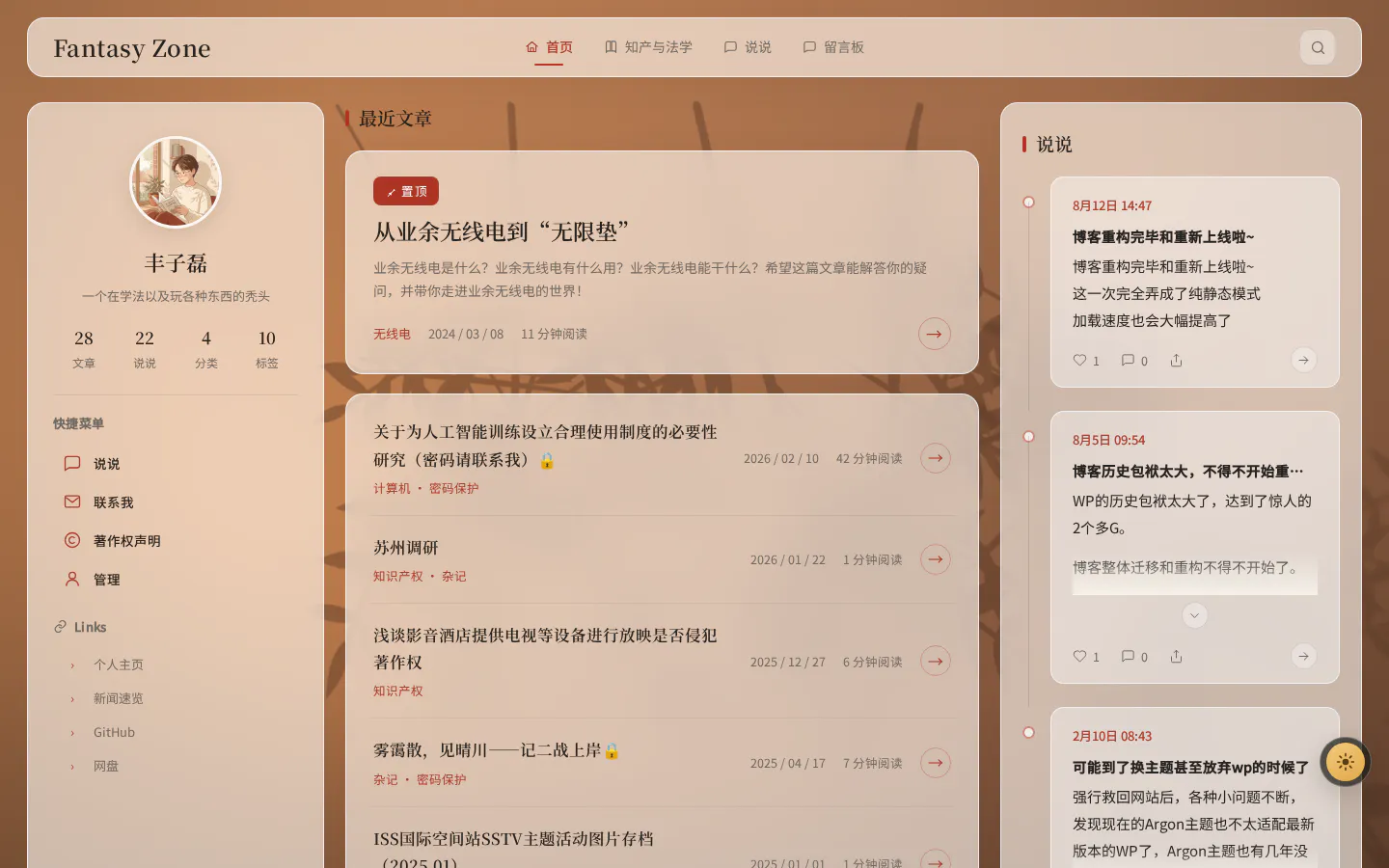Click the 22 说说 stat
This screenshot has width=1389, height=868.
[145, 349]
